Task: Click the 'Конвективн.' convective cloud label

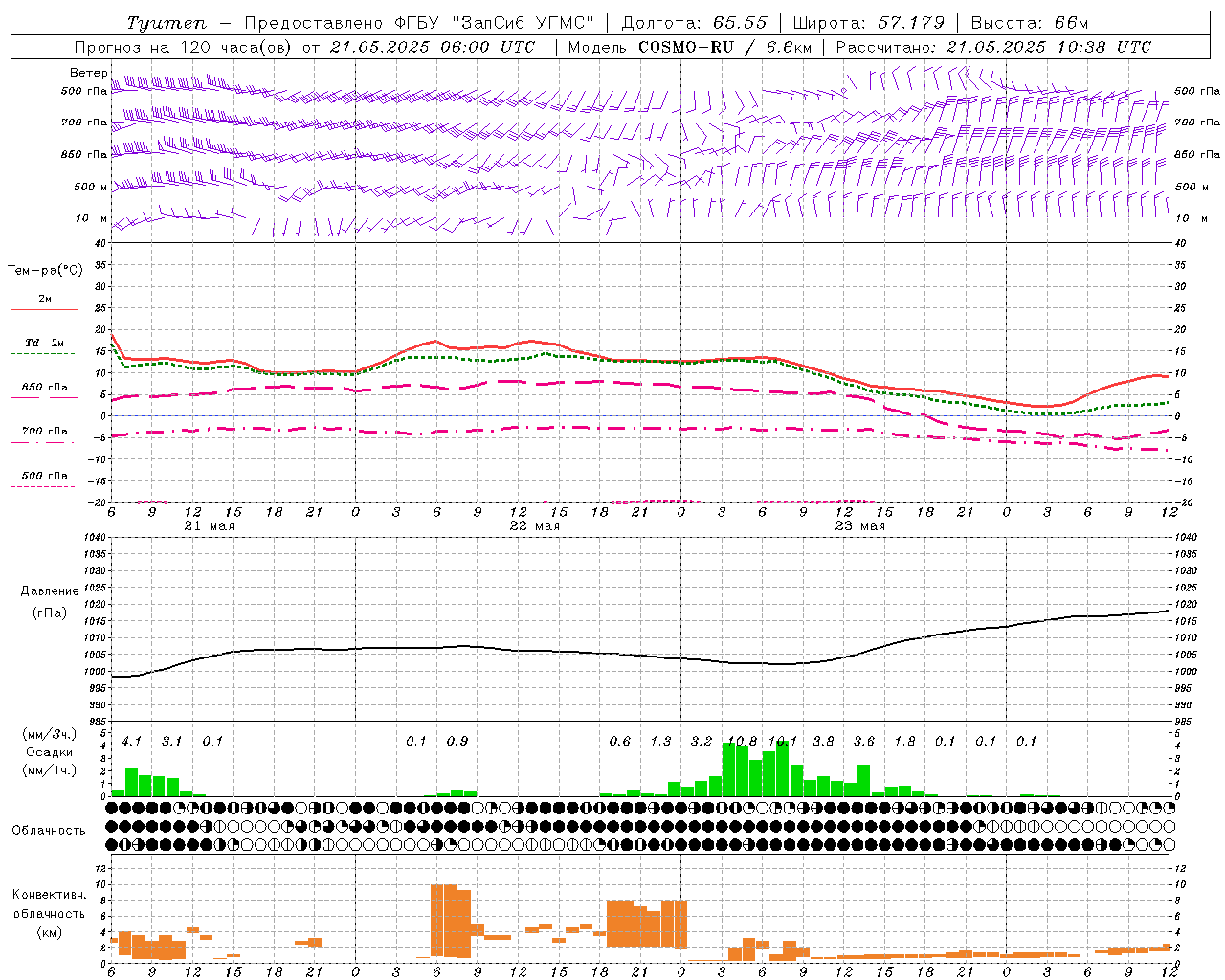Action: point(49,895)
